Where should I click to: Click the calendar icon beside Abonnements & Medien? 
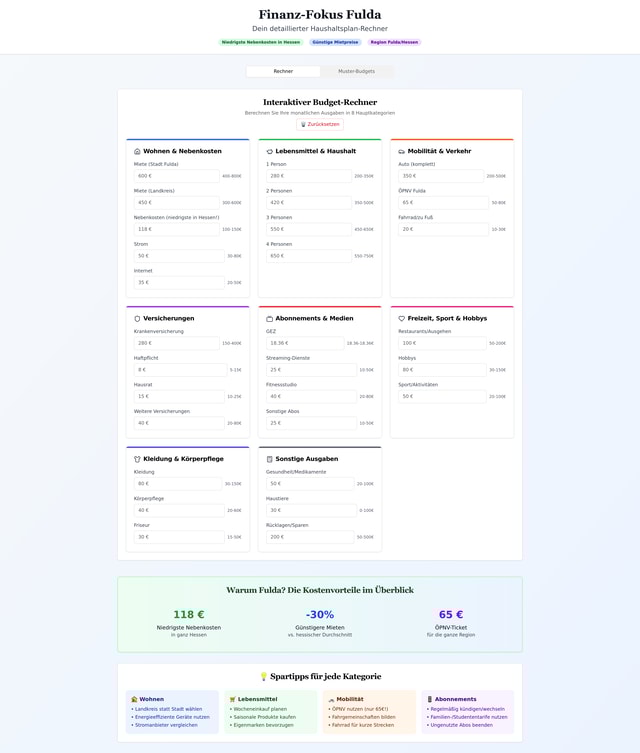coord(269,318)
